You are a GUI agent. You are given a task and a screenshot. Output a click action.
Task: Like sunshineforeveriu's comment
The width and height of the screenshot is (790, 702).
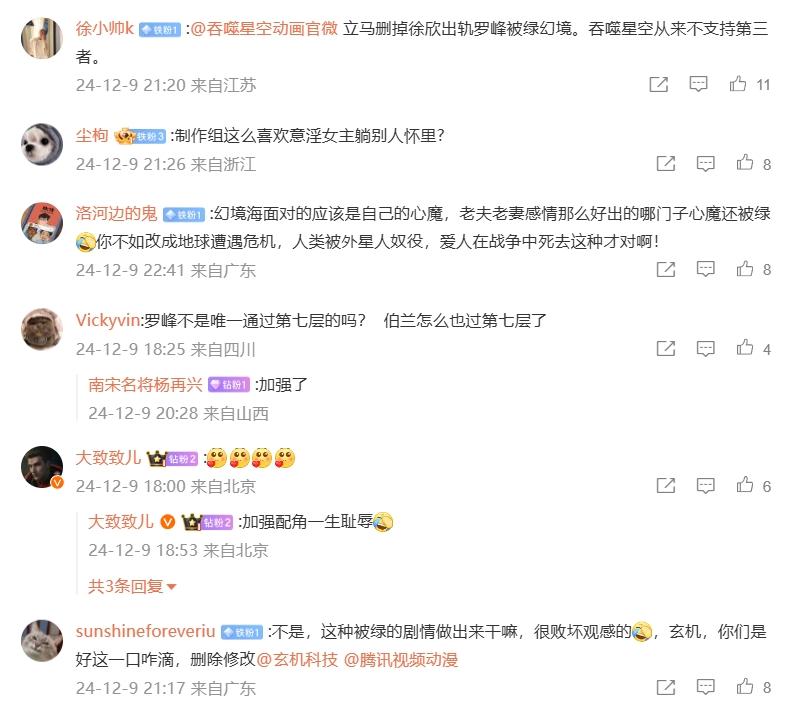(x=745, y=686)
